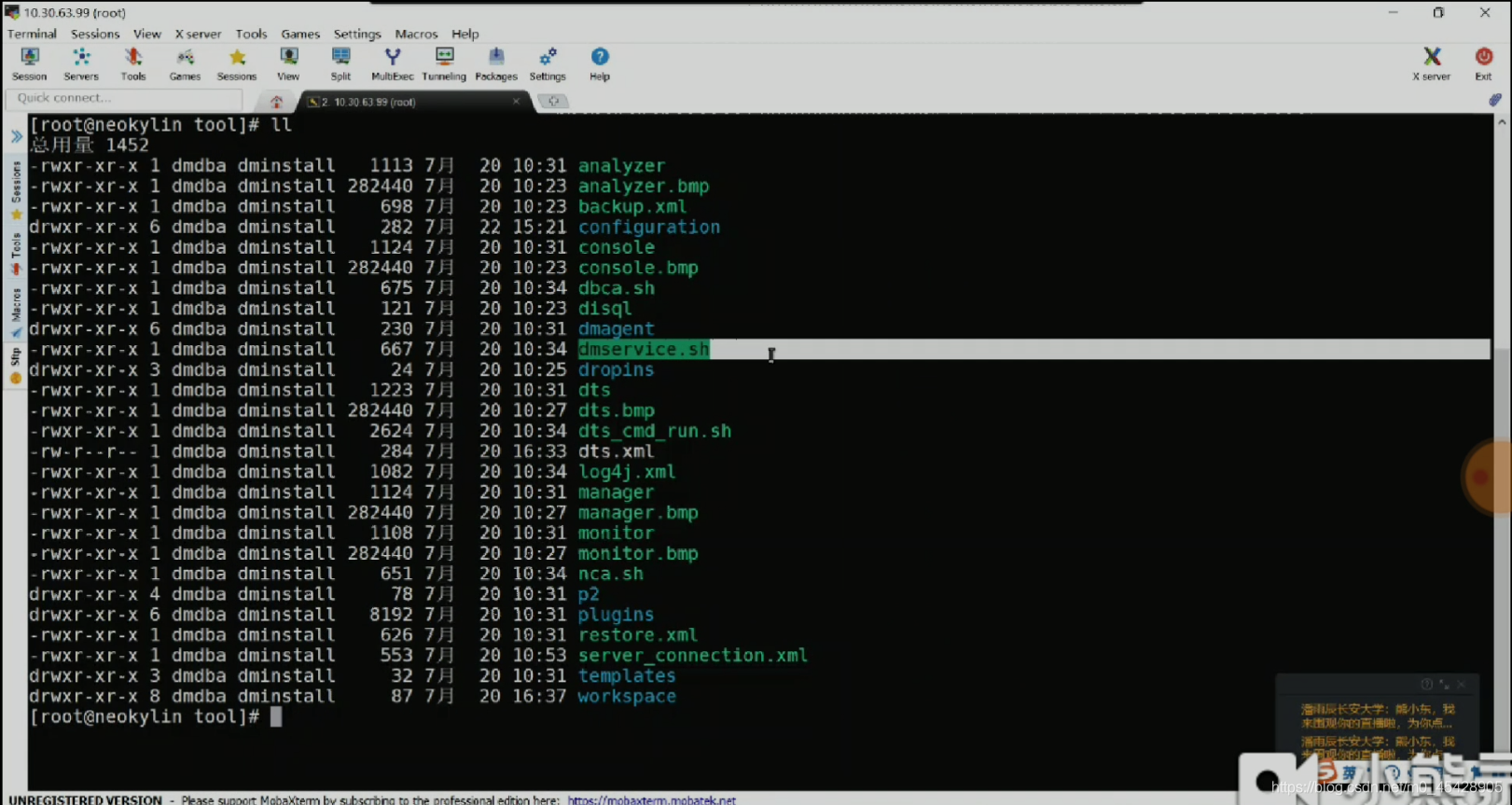Click the nca.sh filename
1512x805 pixels.
(x=610, y=574)
